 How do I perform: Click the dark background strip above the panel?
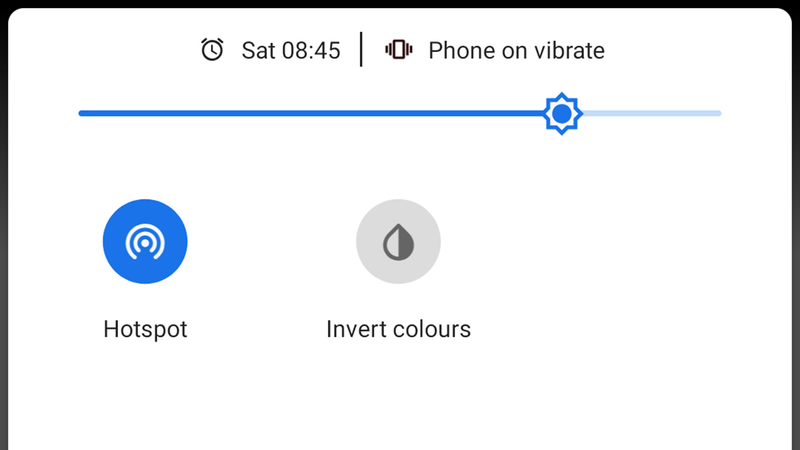pos(400,4)
